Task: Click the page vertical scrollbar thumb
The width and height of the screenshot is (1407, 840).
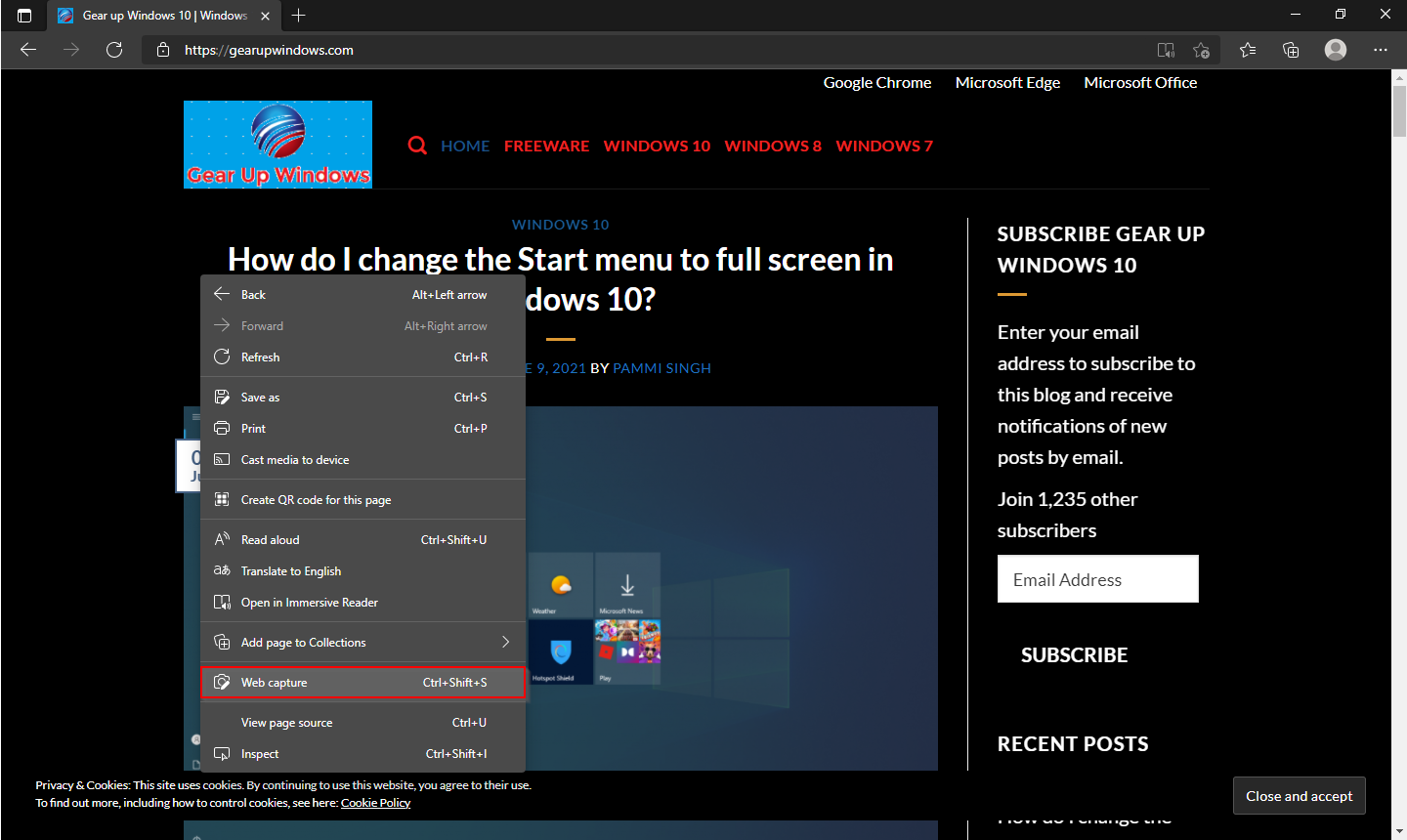Action: 1399,112
